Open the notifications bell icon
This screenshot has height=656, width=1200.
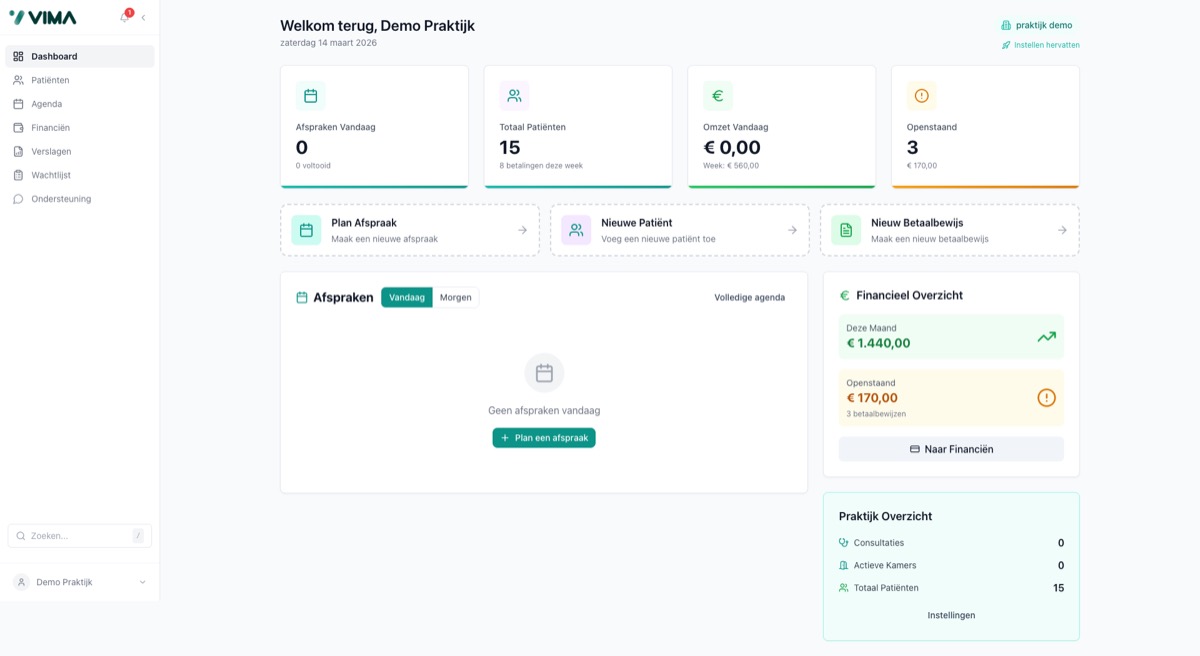pyautogui.click(x=125, y=17)
